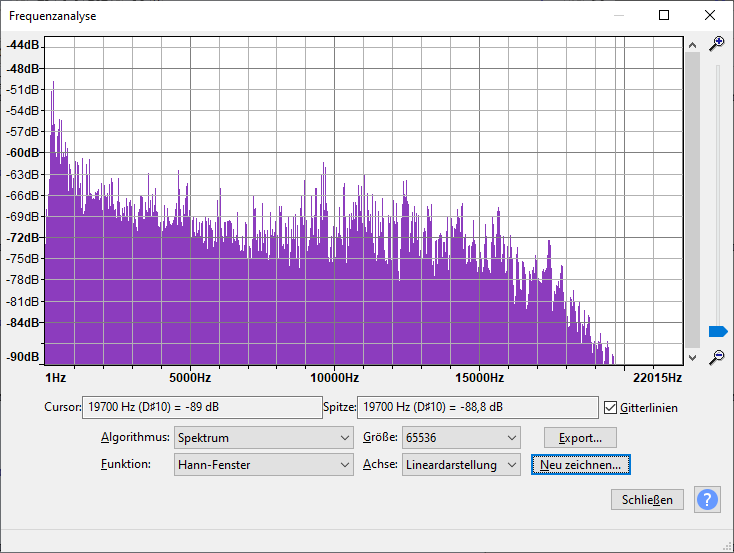Click the Spitze value field
This screenshot has width=734, height=553.
pos(477,407)
